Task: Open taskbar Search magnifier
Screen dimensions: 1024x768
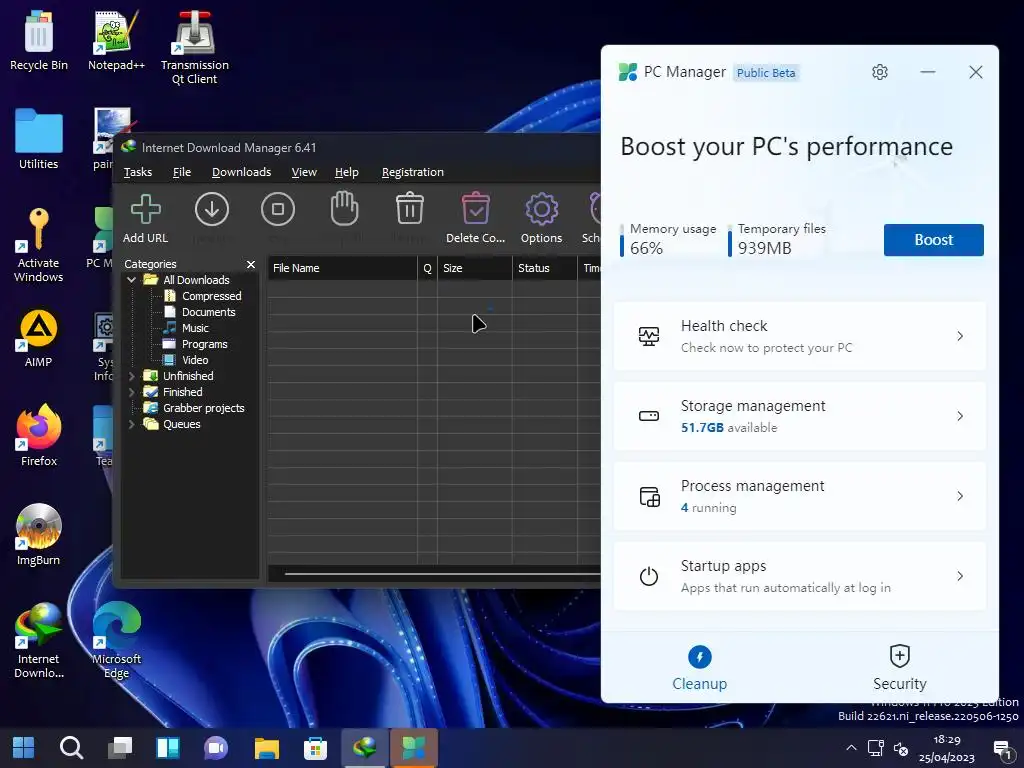Action: [x=71, y=747]
